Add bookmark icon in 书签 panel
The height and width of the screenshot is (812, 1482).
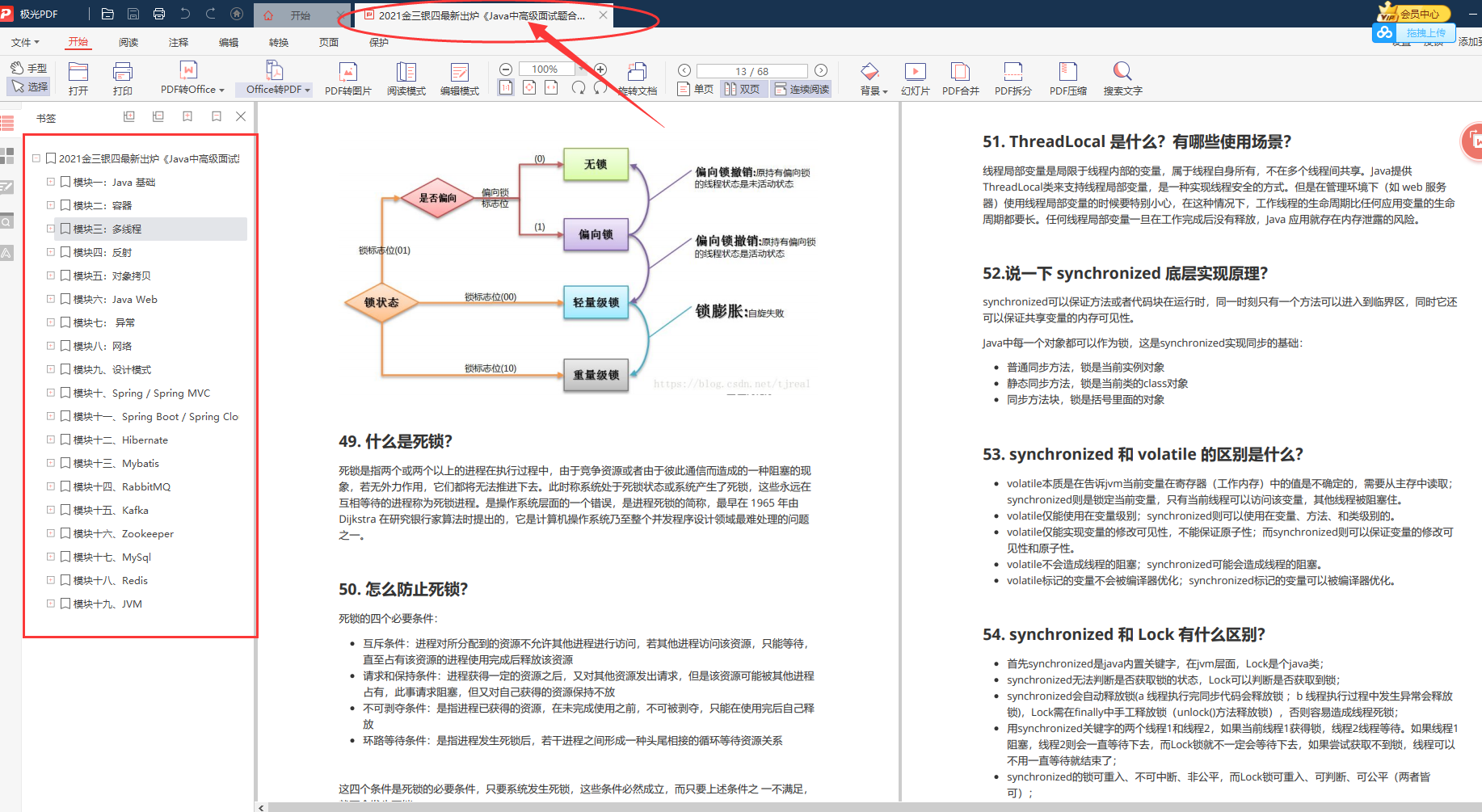(x=187, y=117)
